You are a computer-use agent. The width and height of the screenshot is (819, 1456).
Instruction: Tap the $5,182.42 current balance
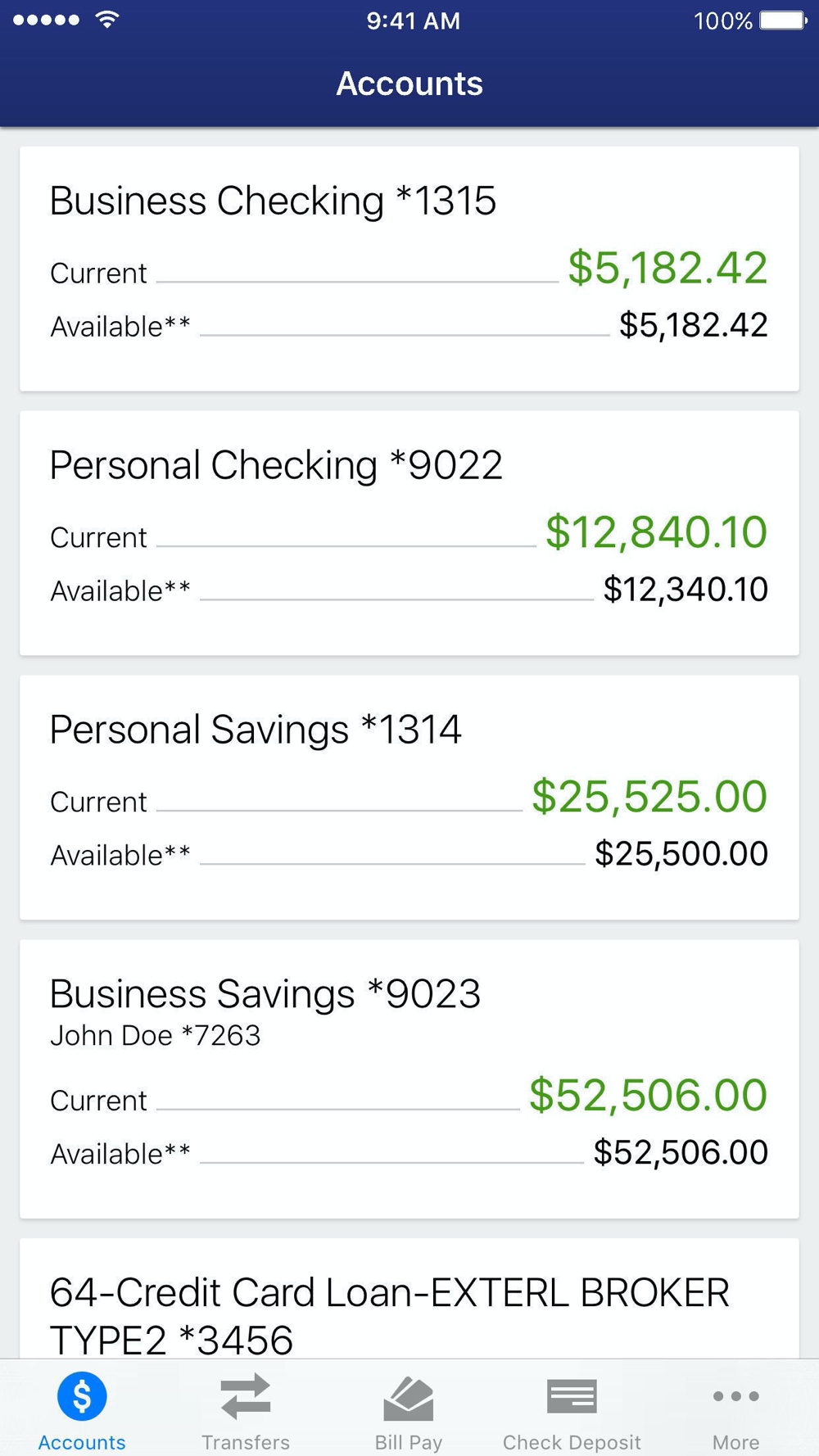click(667, 268)
